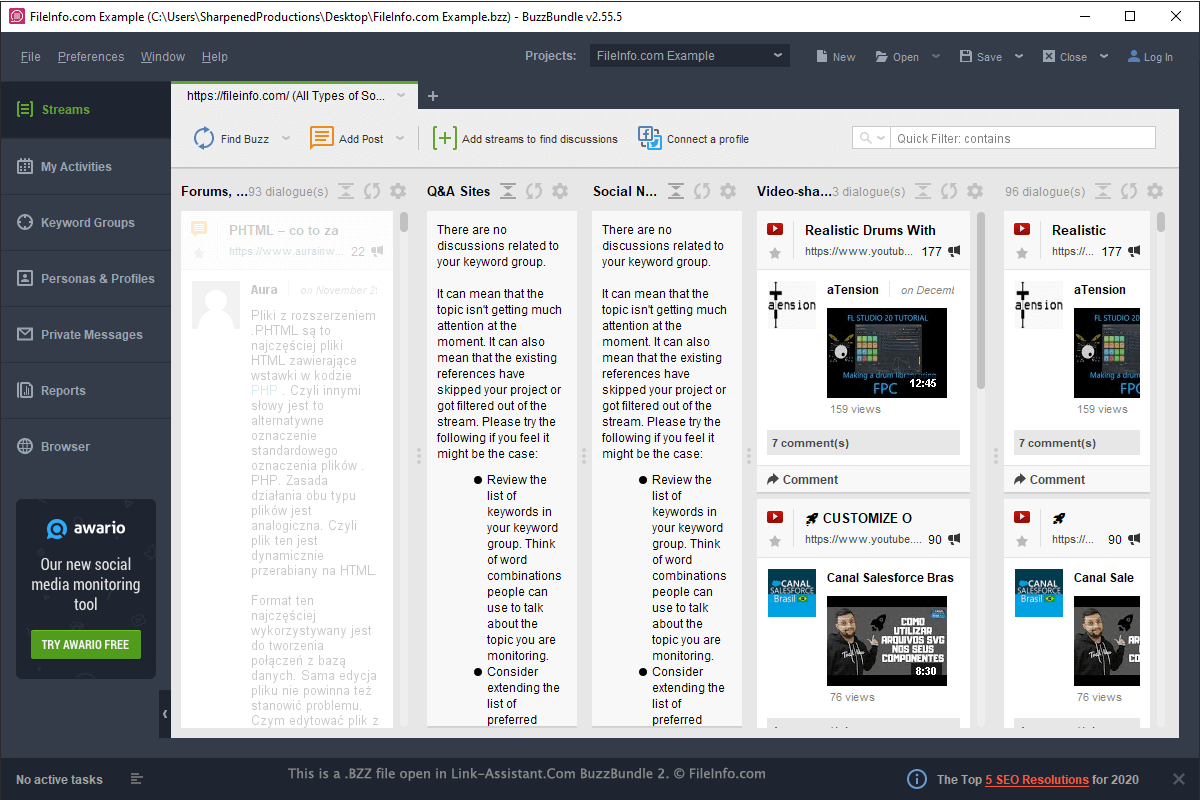
Task: Expand the Open project dropdown arrow
Action: point(936,57)
